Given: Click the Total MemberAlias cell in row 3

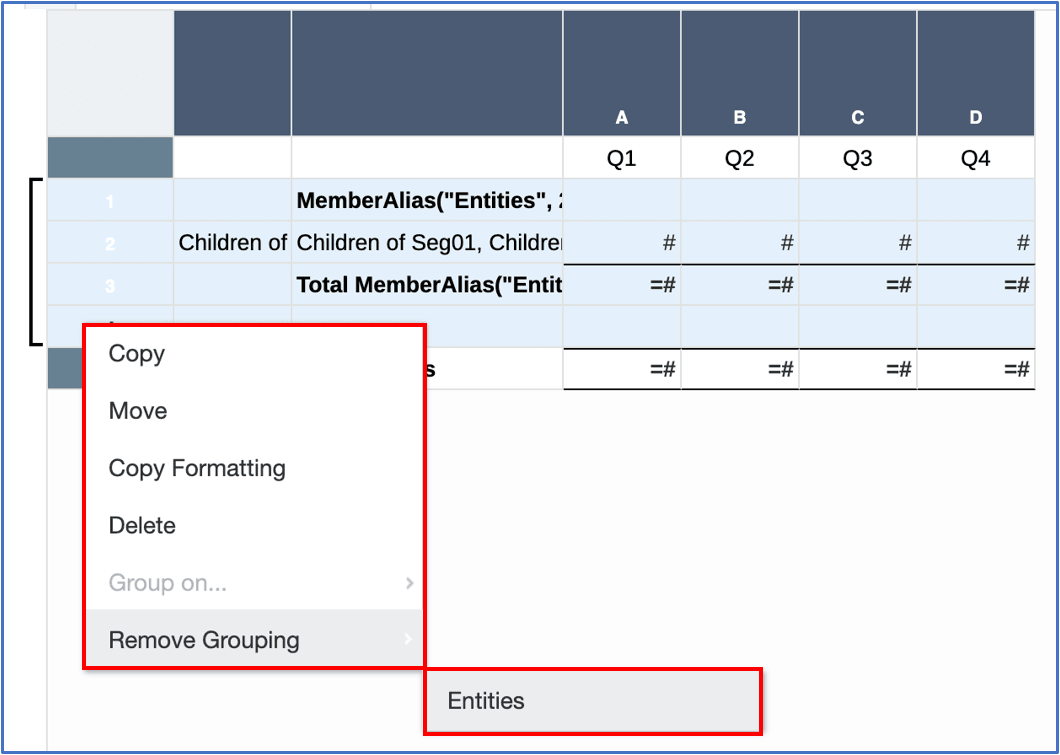Looking at the screenshot, I should coord(427,285).
